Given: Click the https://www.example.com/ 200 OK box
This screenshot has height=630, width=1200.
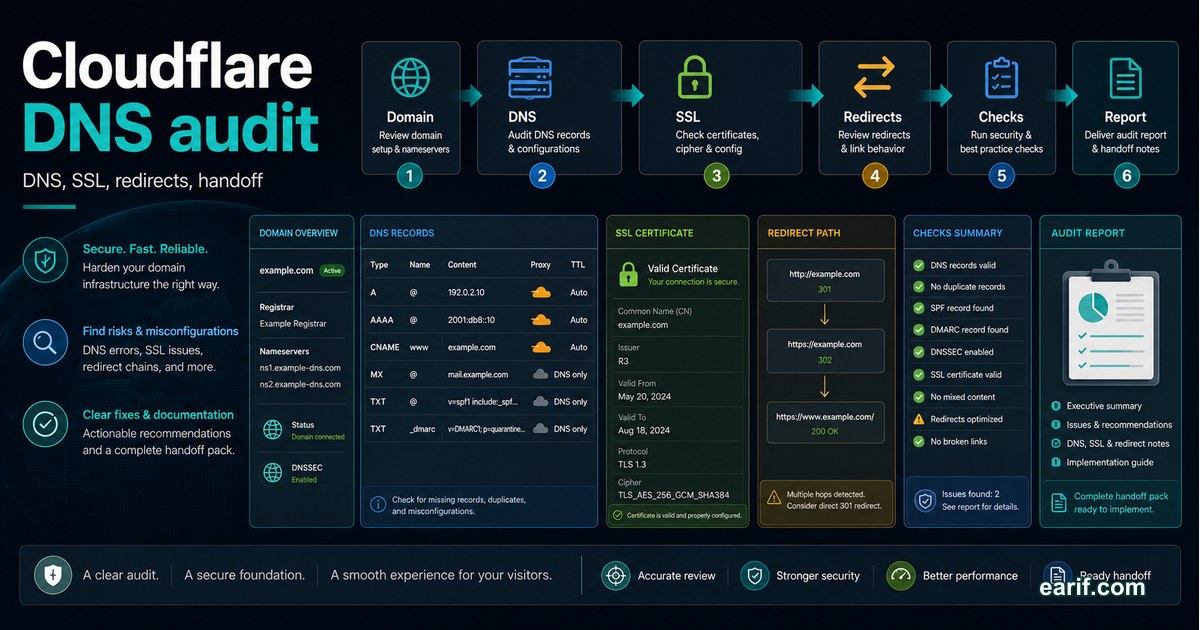Looking at the screenshot, I should (x=824, y=423).
